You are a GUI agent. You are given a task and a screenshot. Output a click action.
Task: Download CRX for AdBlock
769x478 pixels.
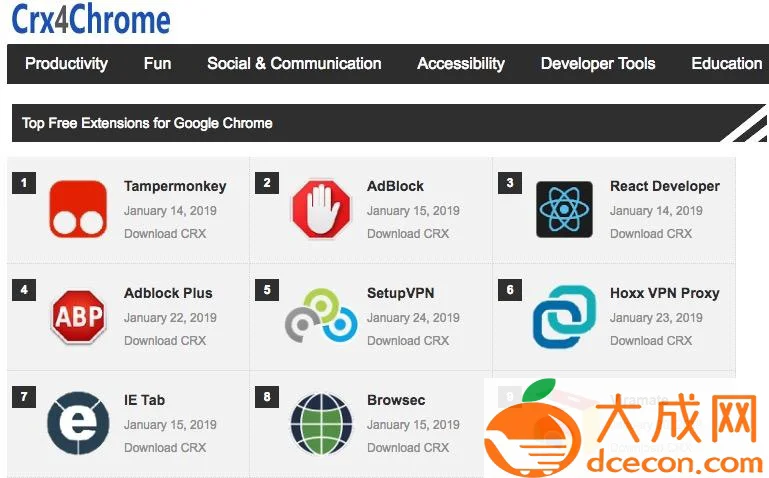[408, 233]
